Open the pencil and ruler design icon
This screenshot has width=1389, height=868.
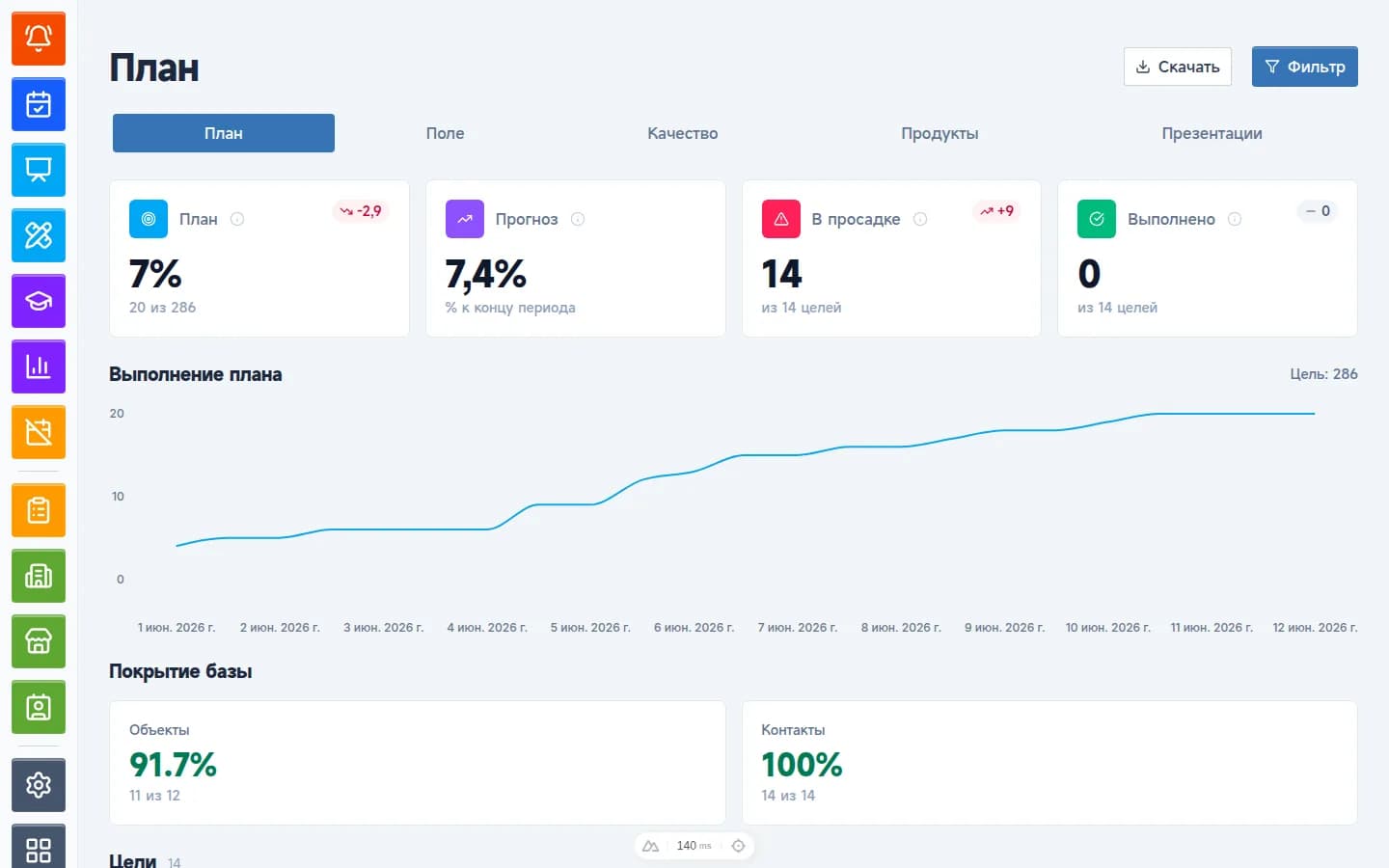point(39,235)
